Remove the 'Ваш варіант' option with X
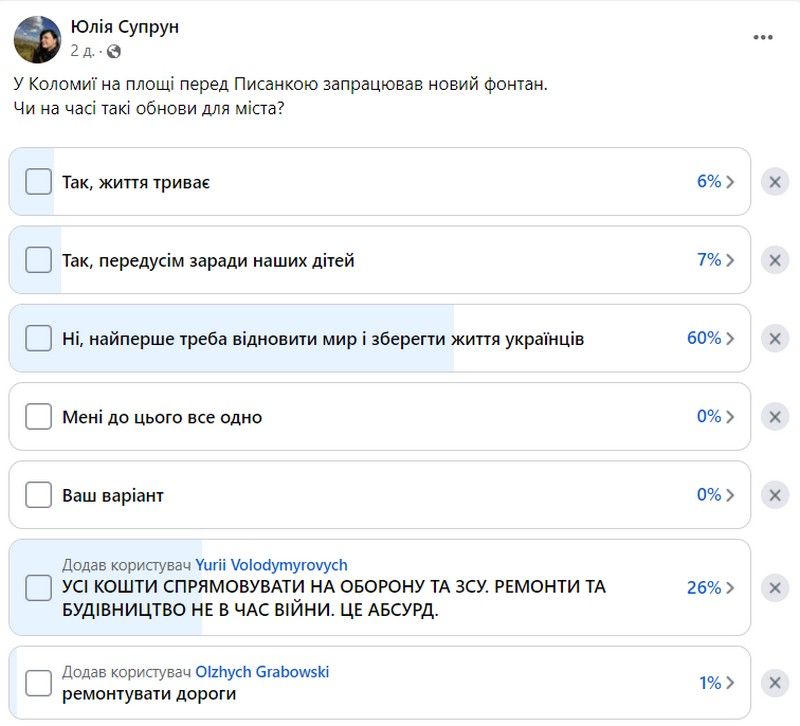The height and width of the screenshot is (726, 800). [x=773, y=494]
